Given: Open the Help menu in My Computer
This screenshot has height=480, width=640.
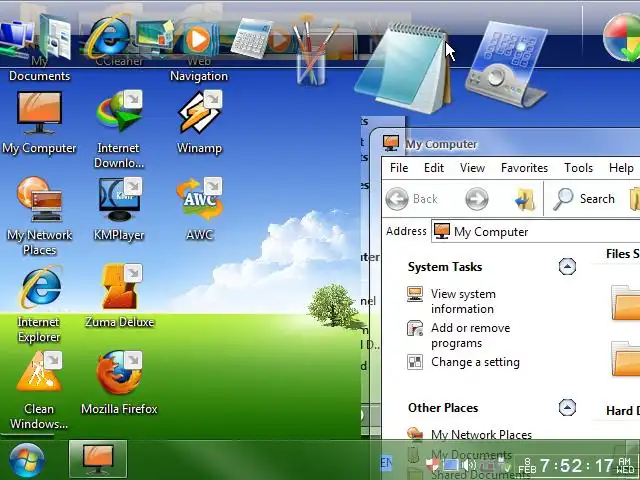Looking at the screenshot, I should [621, 168].
